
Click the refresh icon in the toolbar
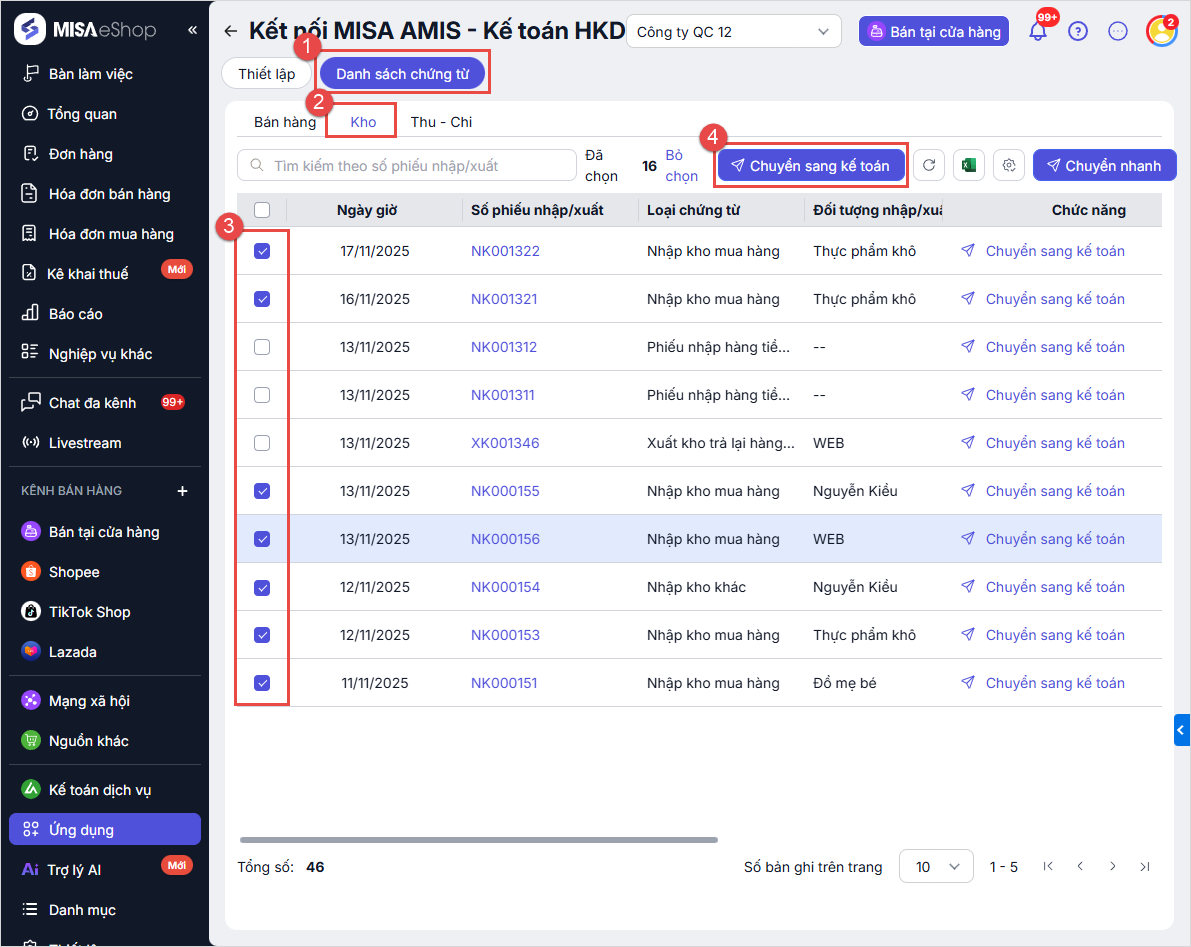[929, 166]
